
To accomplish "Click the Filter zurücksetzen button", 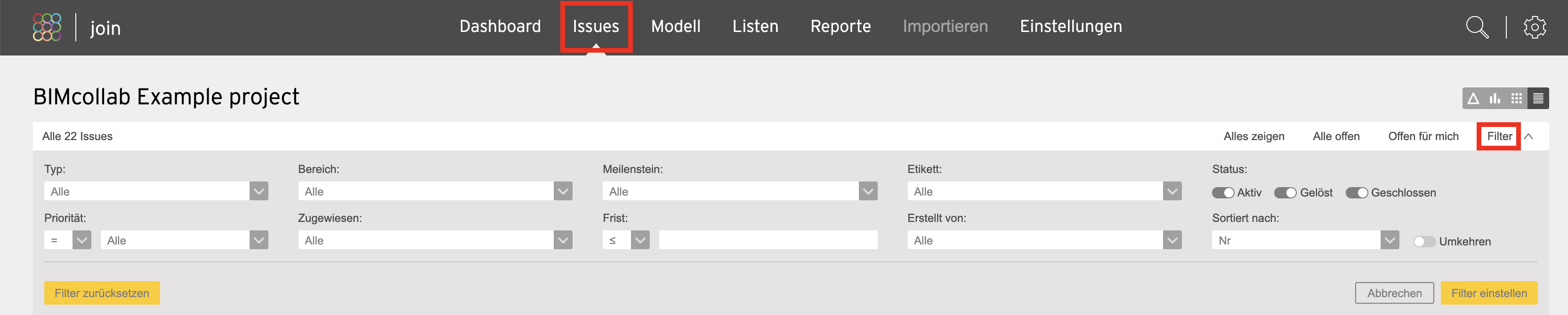I will 102,292.
